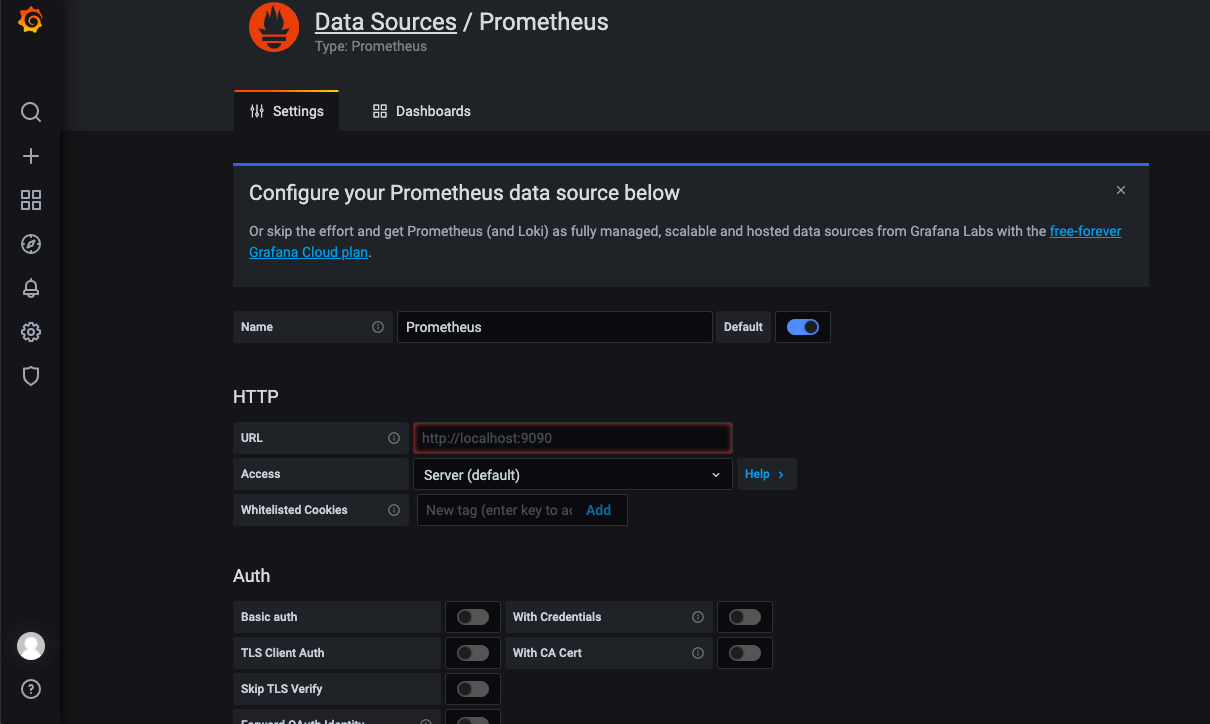Open the Help question mark icon
1210x724 pixels.
31,689
